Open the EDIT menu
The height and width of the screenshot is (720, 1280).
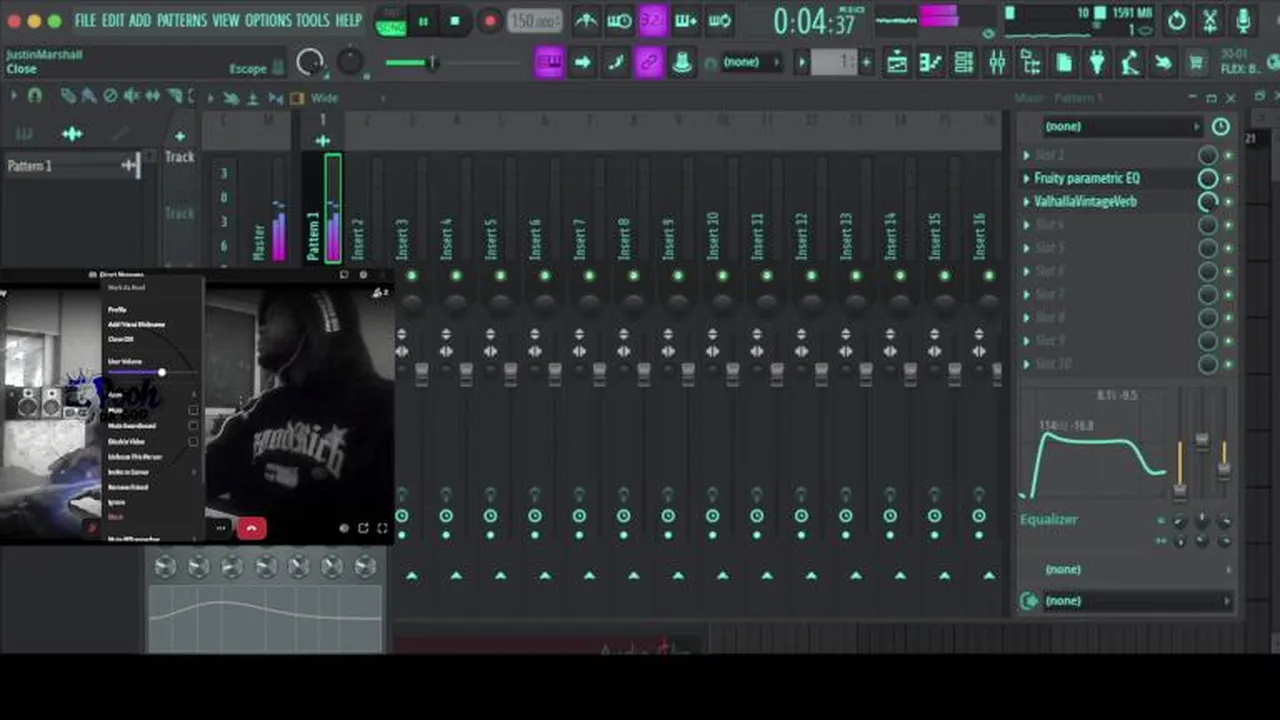[113, 20]
